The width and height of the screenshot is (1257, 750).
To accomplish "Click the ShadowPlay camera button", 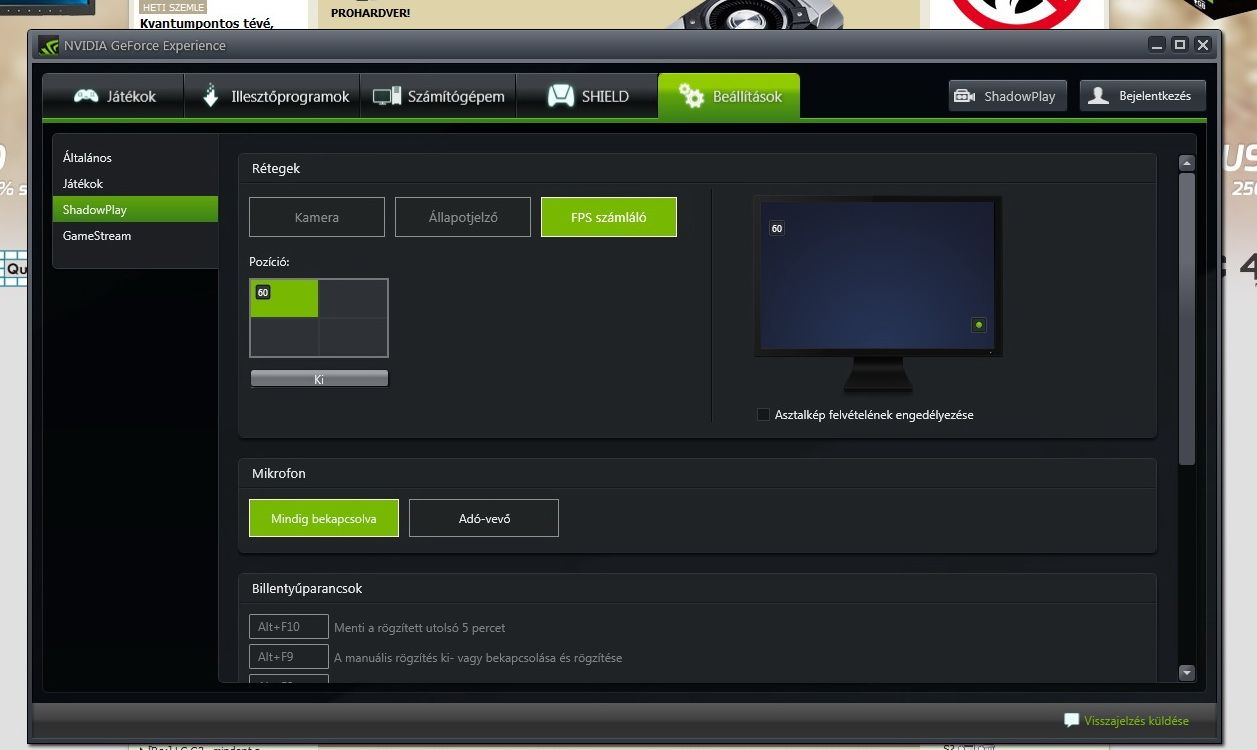I will pos(1008,96).
